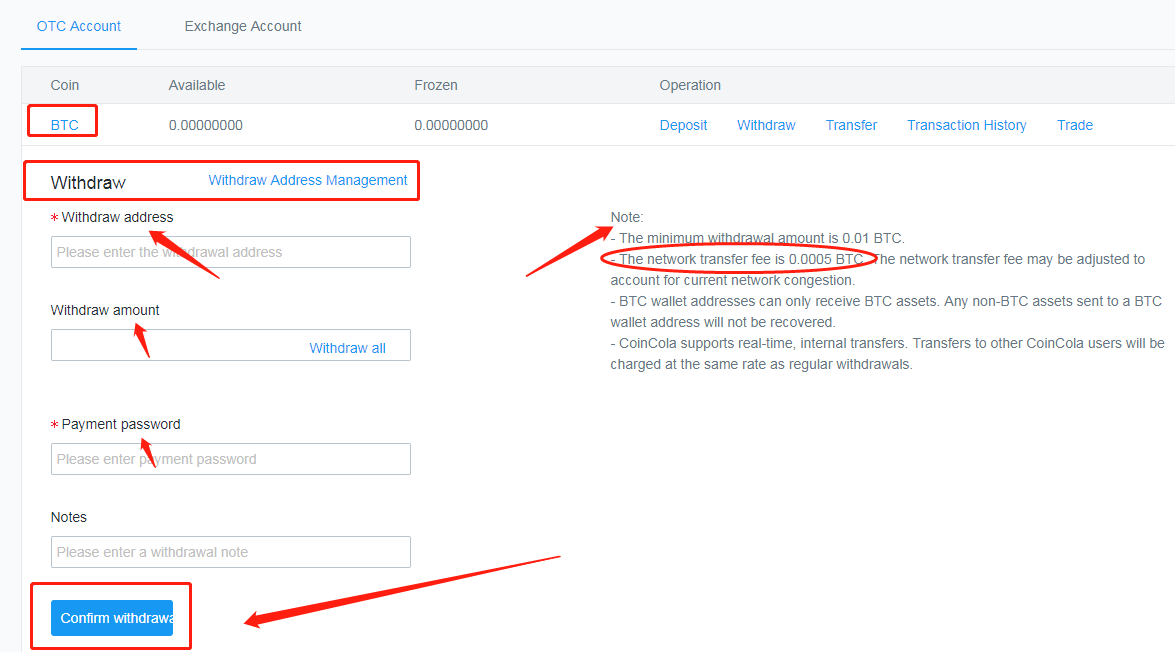Click the Available column header
The width and height of the screenshot is (1175, 652).
[197, 85]
